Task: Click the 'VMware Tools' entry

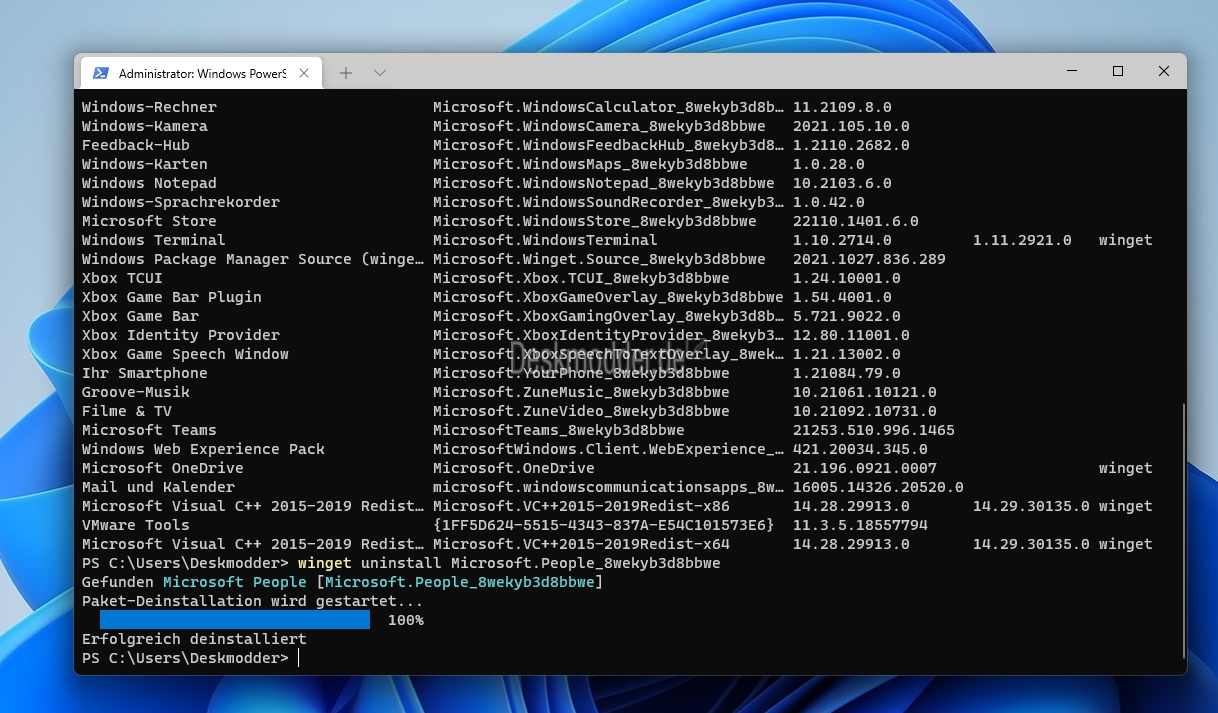Action: tap(136, 525)
